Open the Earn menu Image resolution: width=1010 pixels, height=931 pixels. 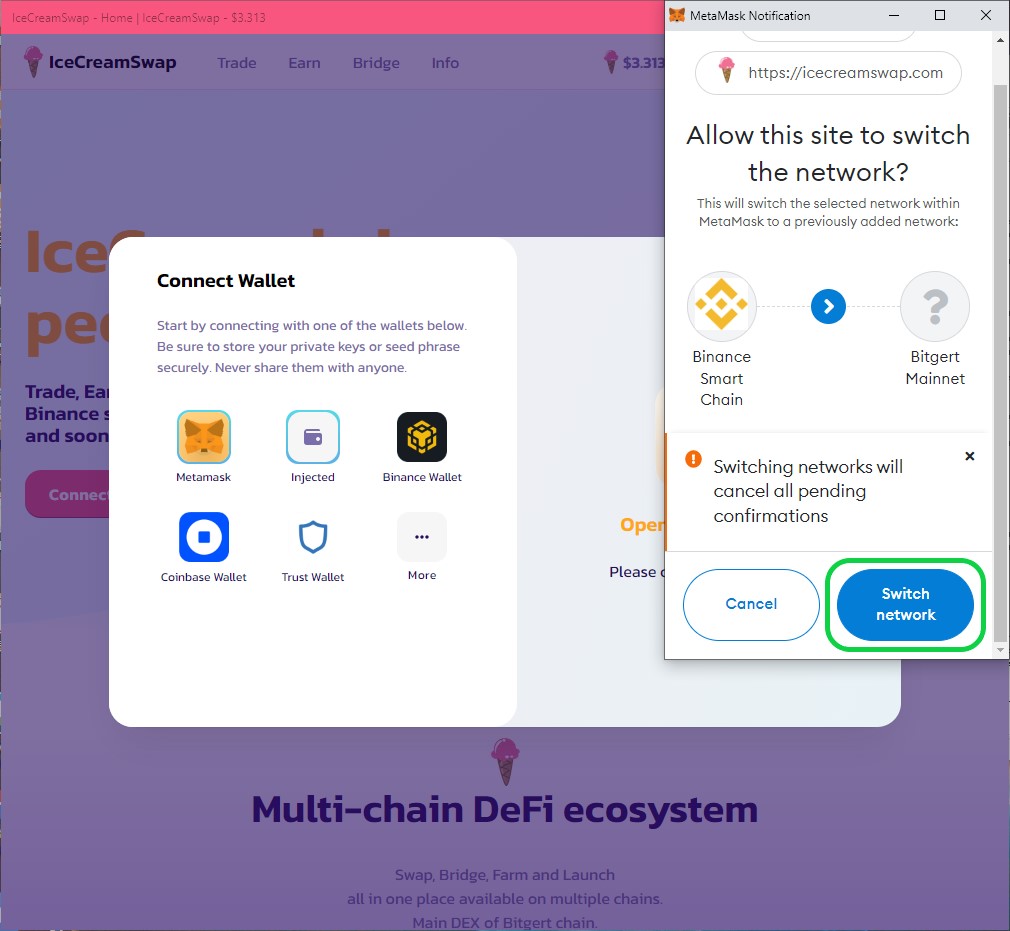pyautogui.click(x=304, y=63)
